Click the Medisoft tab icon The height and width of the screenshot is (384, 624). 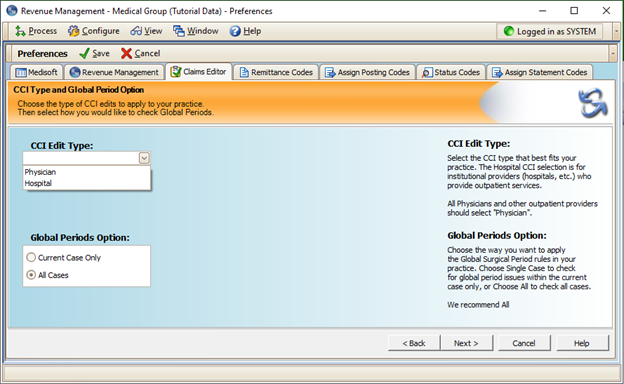(21, 72)
